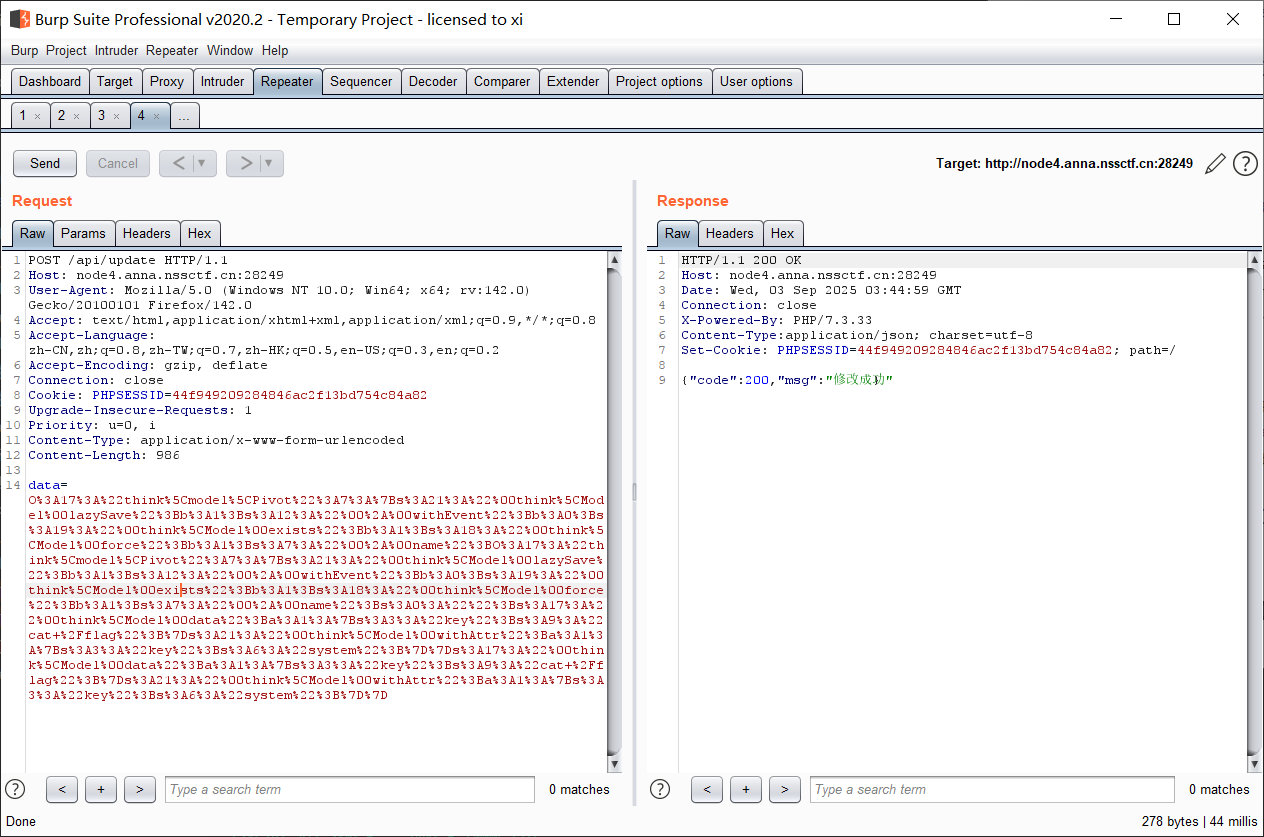Click request search + options button
This screenshot has height=837, width=1264.
[x=101, y=789]
